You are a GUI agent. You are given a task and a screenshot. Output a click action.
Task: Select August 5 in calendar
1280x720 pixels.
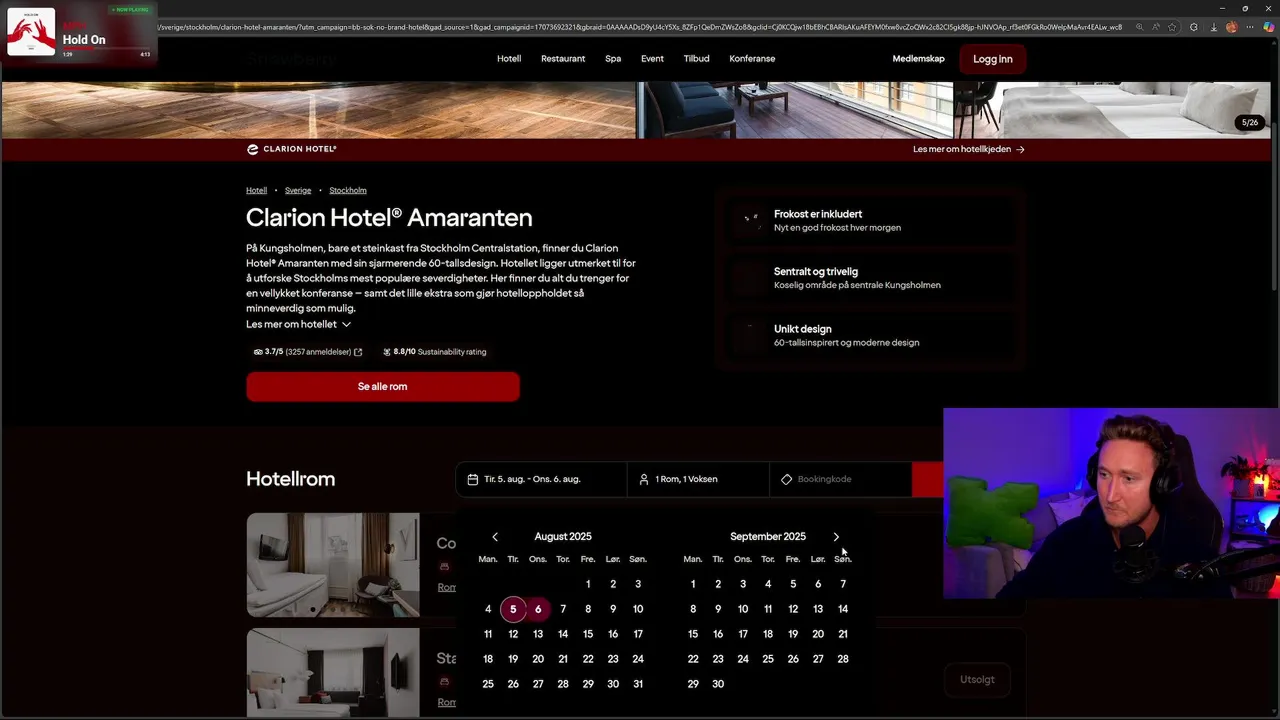513,609
